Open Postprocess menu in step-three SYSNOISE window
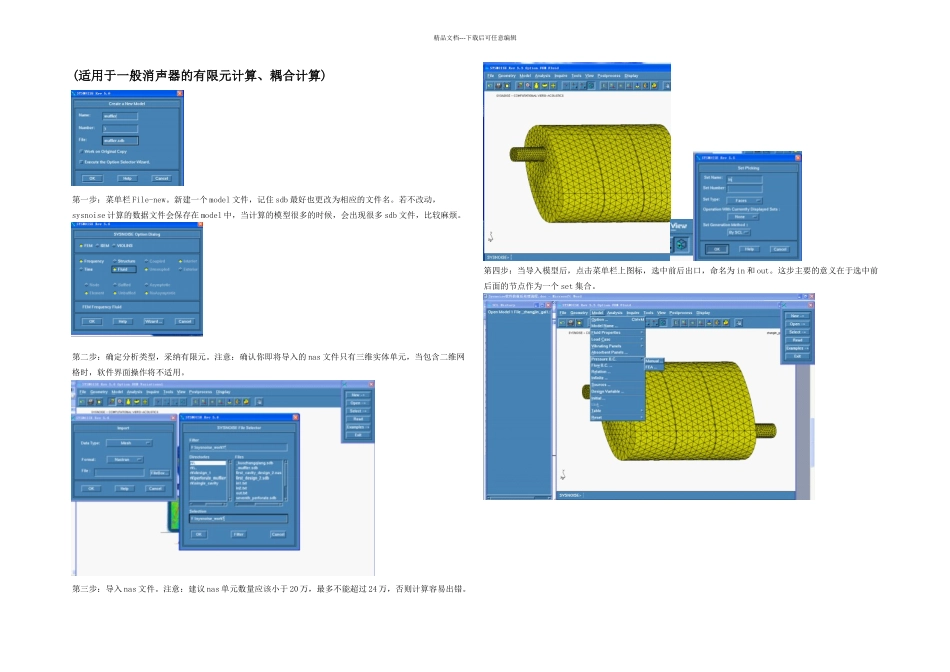The width and height of the screenshot is (950, 672). tap(201, 392)
